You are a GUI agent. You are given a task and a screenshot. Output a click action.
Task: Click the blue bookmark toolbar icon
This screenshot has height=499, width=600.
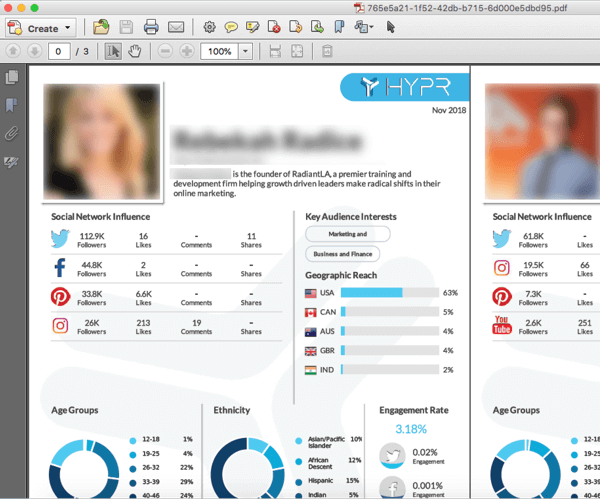pos(339,27)
